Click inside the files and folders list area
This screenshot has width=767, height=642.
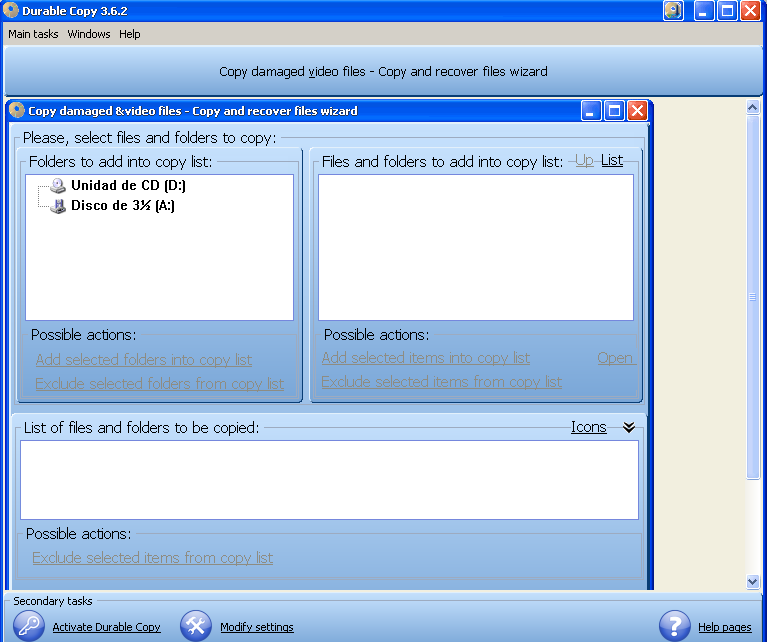pos(476,248)
